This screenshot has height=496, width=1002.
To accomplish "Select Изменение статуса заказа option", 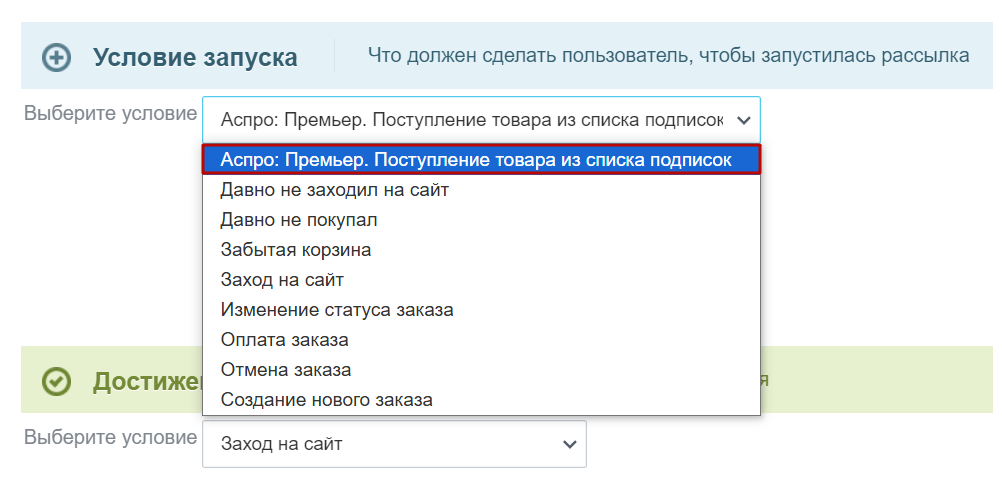I will [x=481, y=309].
